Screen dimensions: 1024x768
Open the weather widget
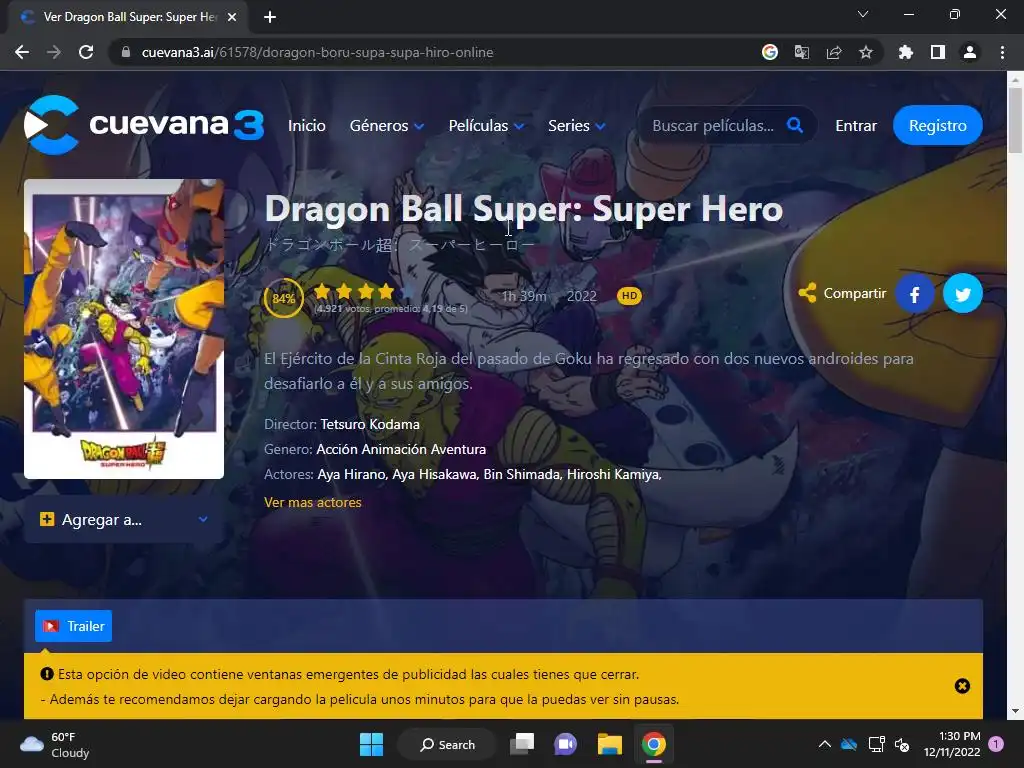(55, 744)
